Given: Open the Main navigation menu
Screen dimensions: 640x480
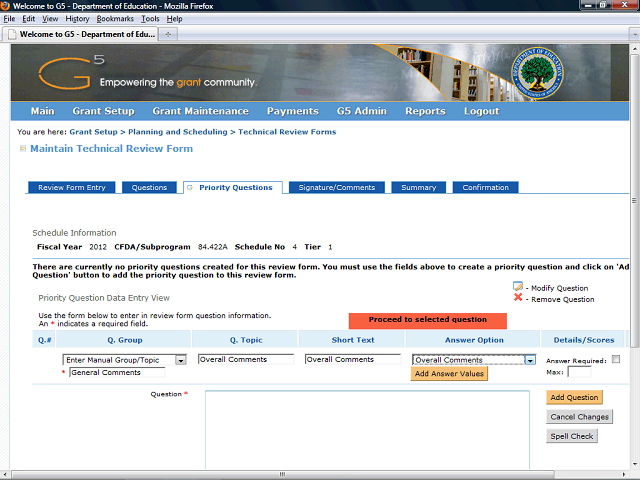Looking at the screenshot, I should pyautogui.click(x=42, y=111).
